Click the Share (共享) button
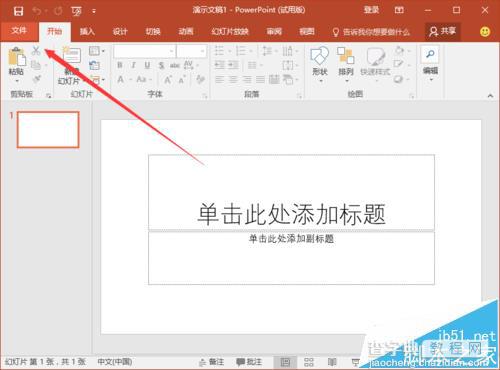 pyautogui.click(x=443, y=31)
